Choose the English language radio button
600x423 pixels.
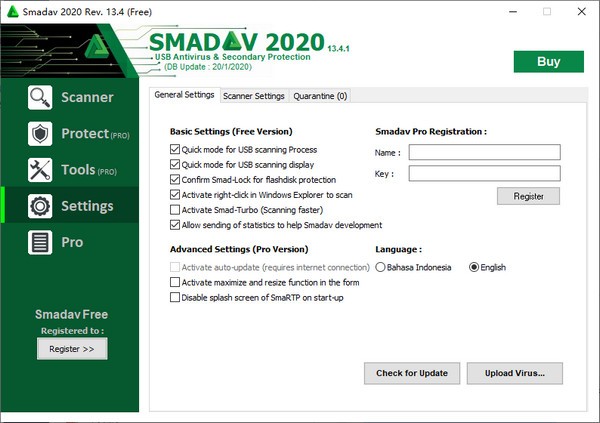[x=474, y=268]
